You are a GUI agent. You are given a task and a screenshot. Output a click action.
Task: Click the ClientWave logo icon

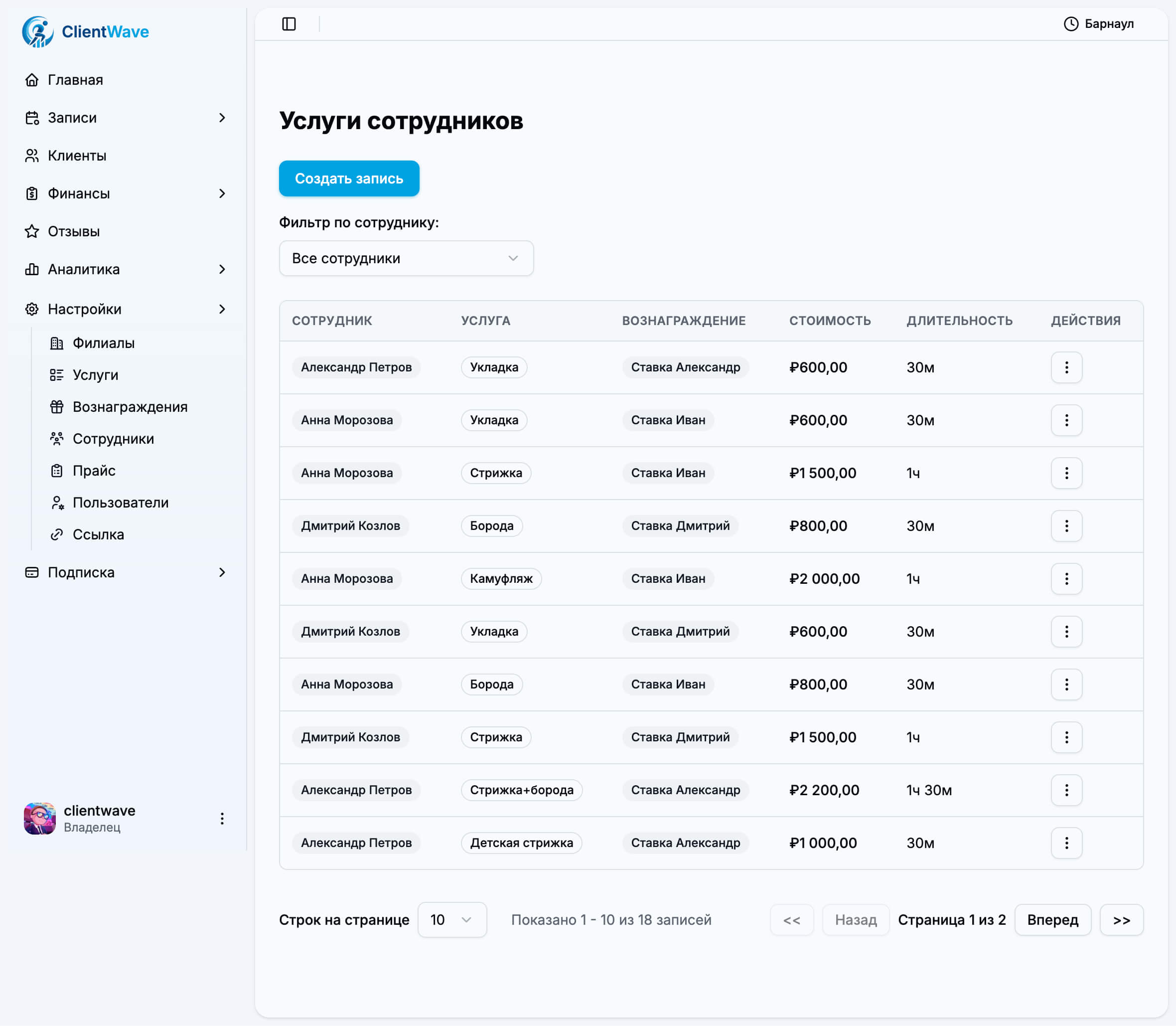38,31
